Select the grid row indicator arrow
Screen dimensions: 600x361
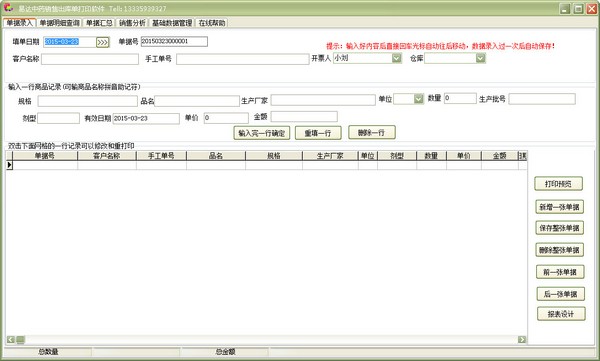click(x=10, y=165)
